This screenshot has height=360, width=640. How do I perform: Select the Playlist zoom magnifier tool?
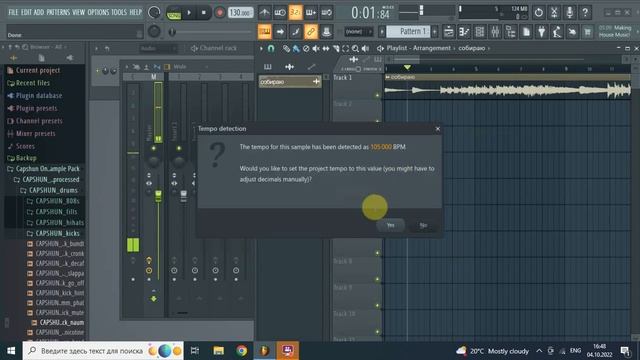coord(356,49)
